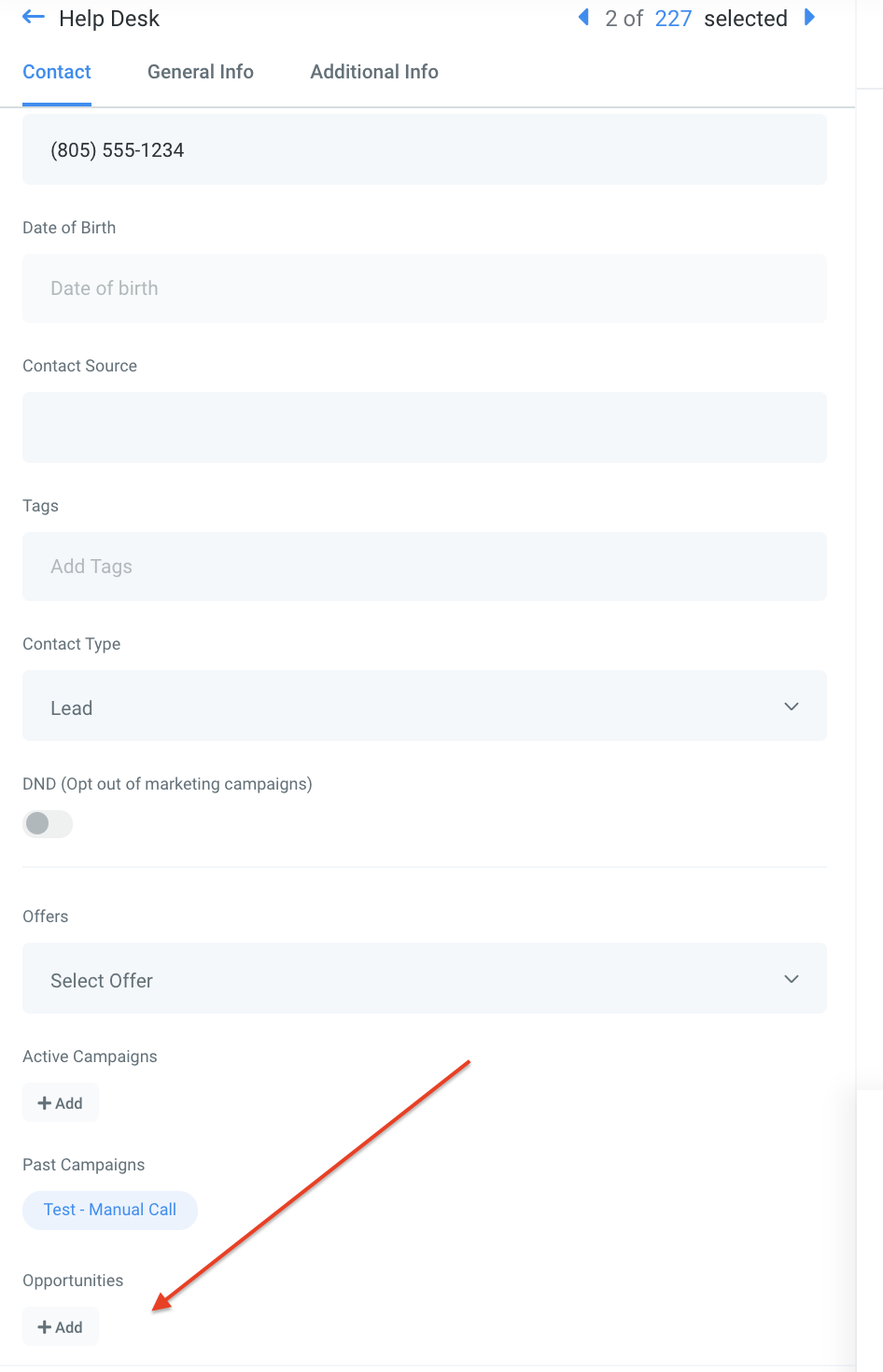Switch to the General Info tab
The width and height of the screenshot is (883, 1372).
pyautogui.click(x=200, y=72)
